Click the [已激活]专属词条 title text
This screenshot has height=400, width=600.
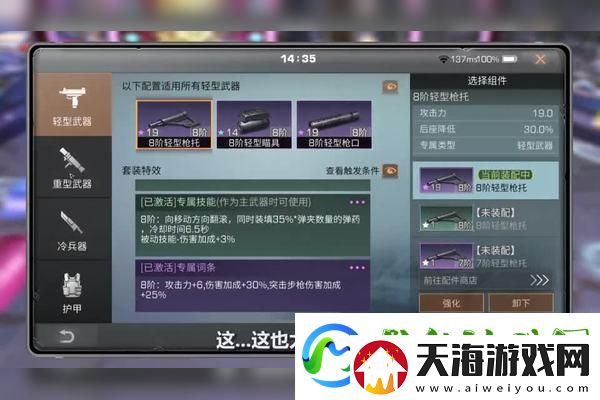[x=178, y=268]
